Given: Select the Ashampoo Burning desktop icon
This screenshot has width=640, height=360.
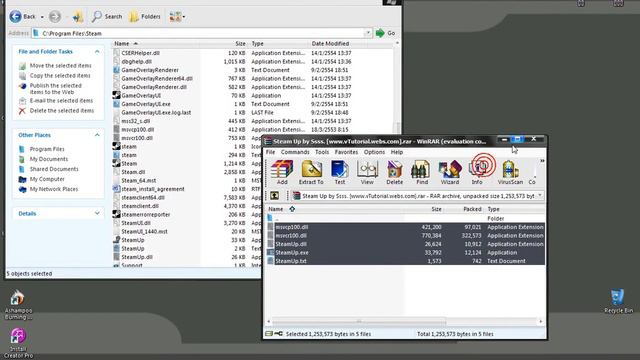Looking at the screenshot, I should (18, 304).
